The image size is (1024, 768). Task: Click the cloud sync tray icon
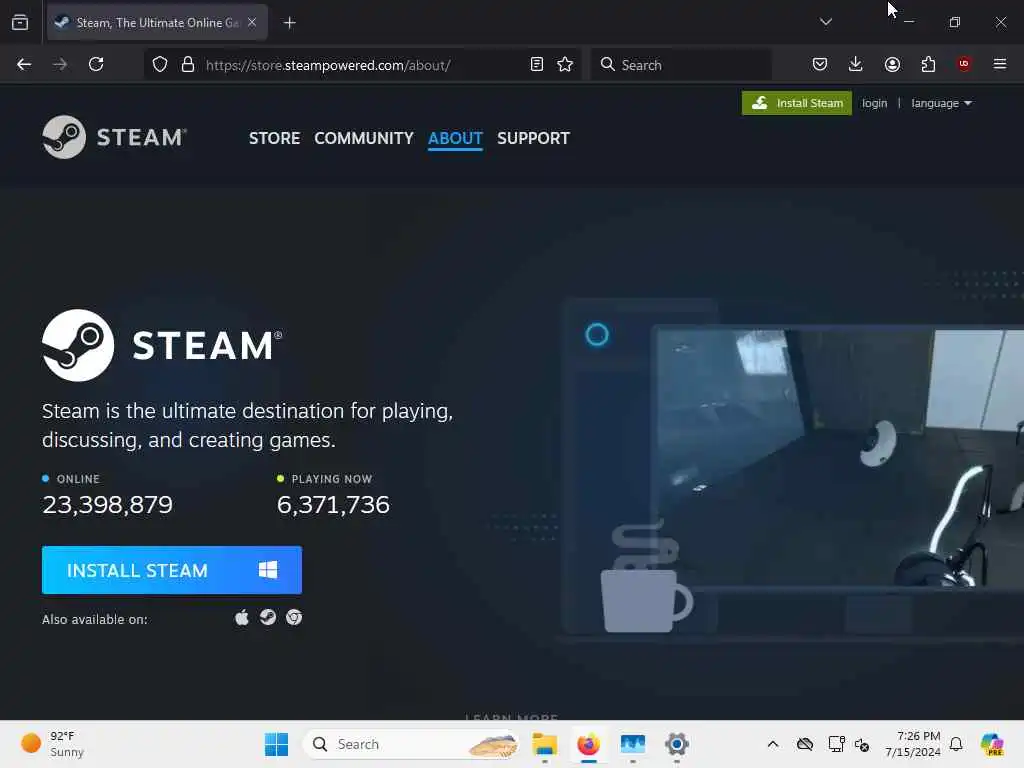pos(805,744)
